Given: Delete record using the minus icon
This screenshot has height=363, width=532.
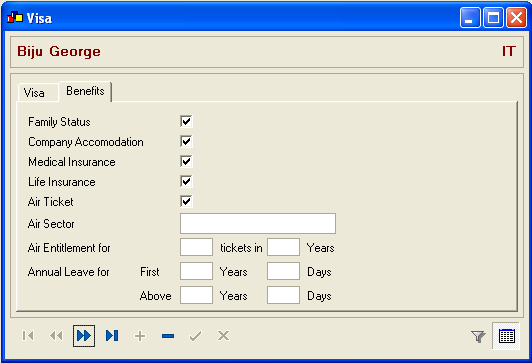Looking at the screenshot, I should [x=168, y=336].
